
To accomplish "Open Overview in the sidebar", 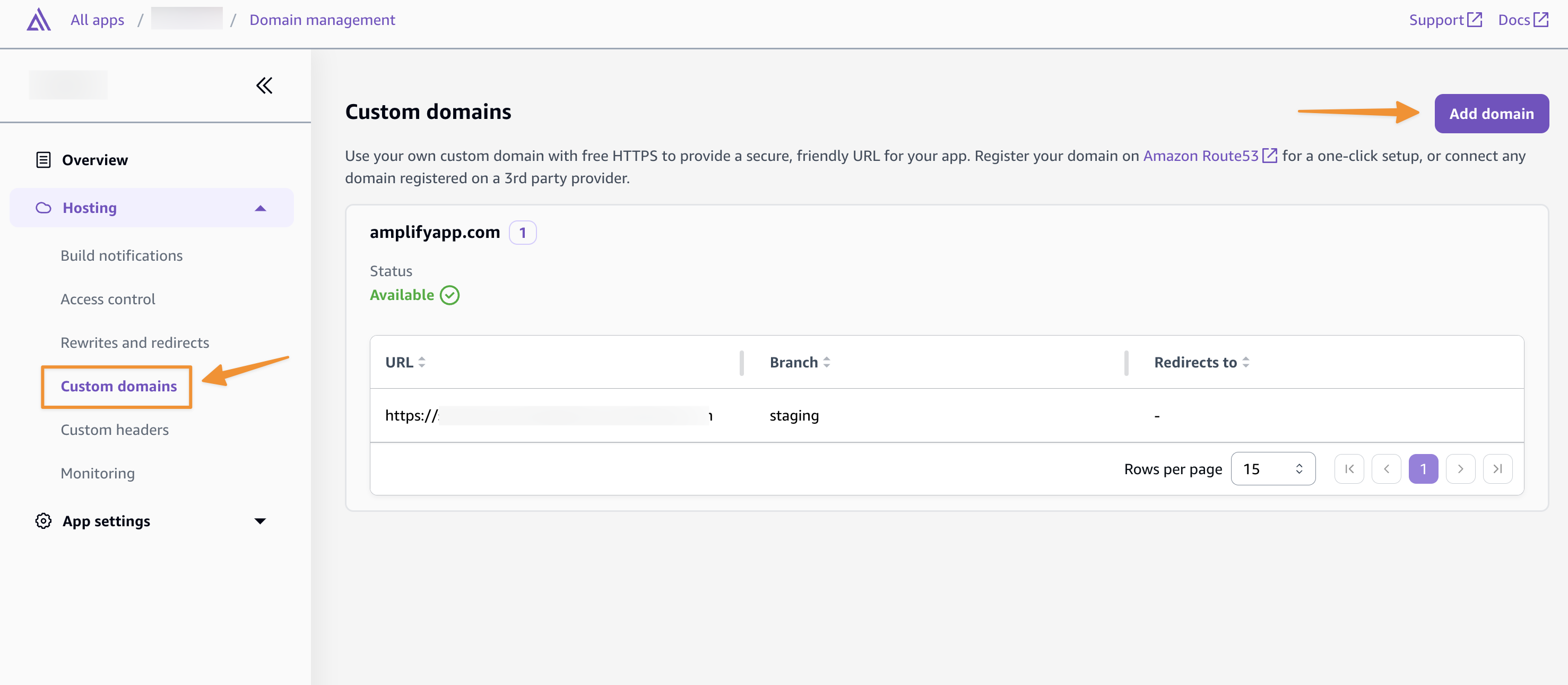I will click(94, 160).
